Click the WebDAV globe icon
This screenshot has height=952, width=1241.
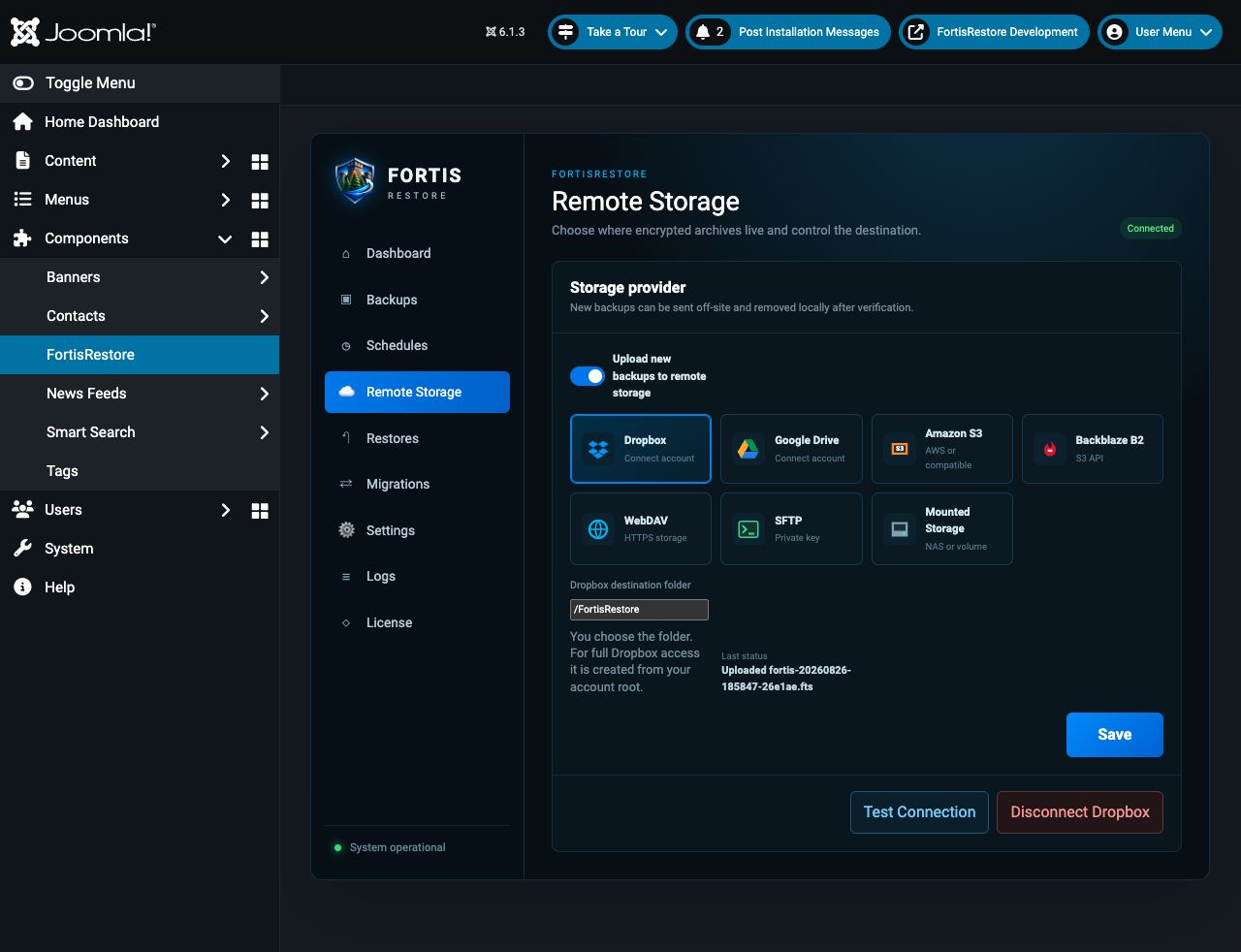tap(598, 529)
